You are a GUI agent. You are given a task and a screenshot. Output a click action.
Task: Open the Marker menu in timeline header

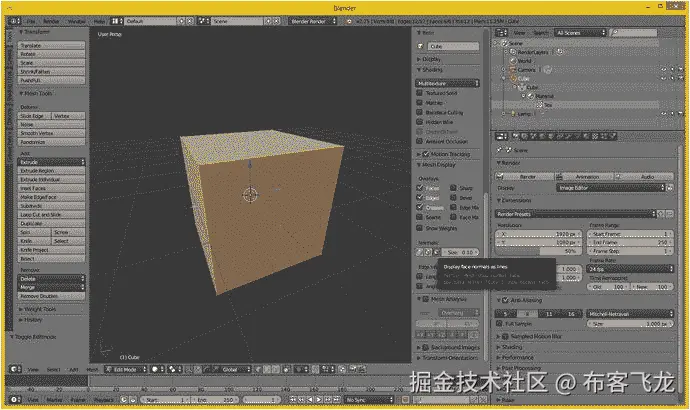[54, 399]
